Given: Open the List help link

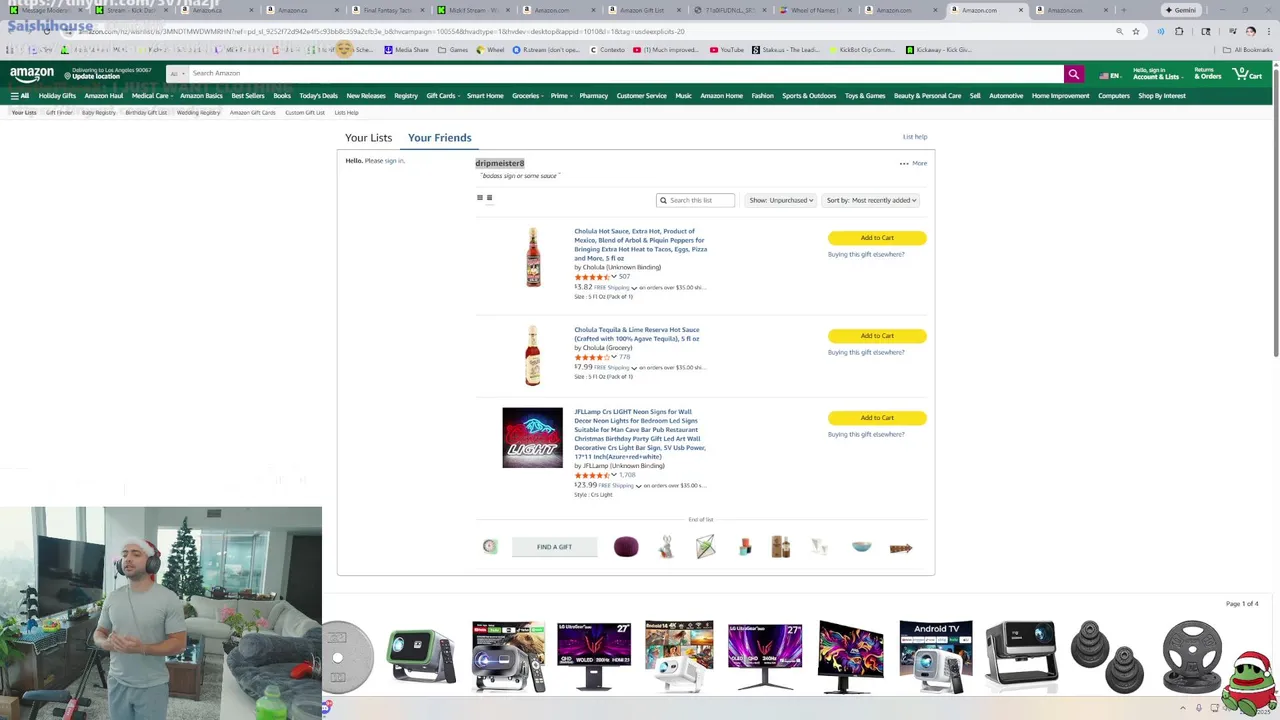Looking at the screenshot, I should [x=915, y=137].
